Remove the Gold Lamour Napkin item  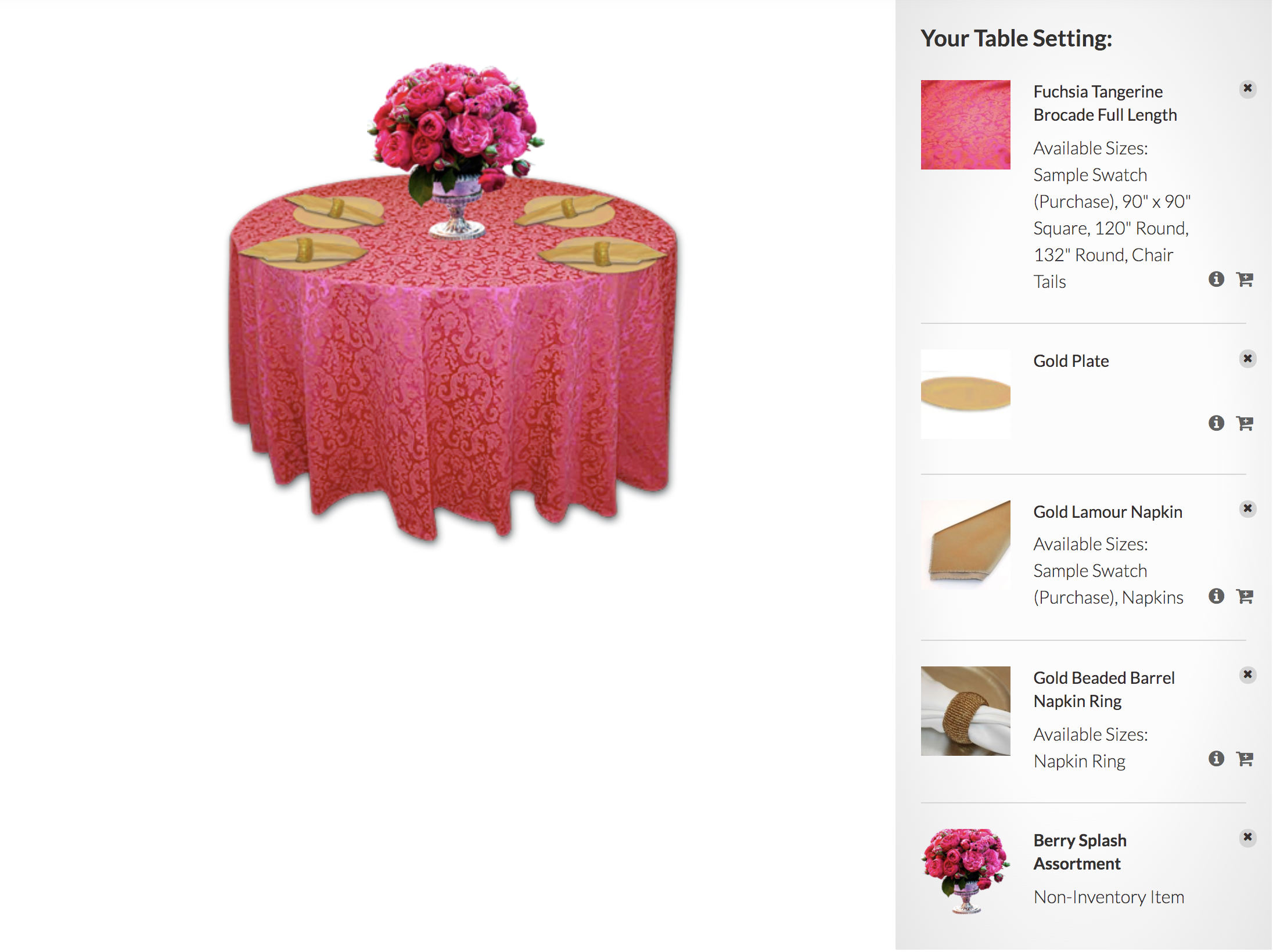click(1247, 509)
